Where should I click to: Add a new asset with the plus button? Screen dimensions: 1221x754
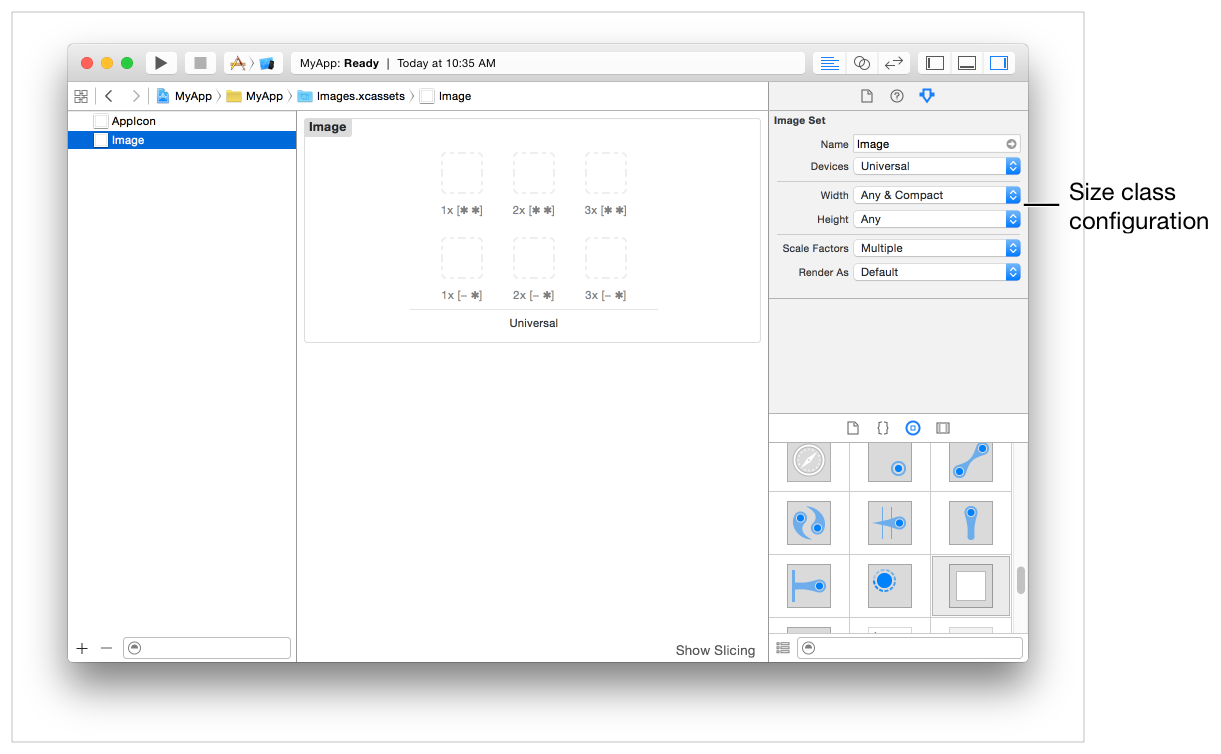(x=82, y=648)
